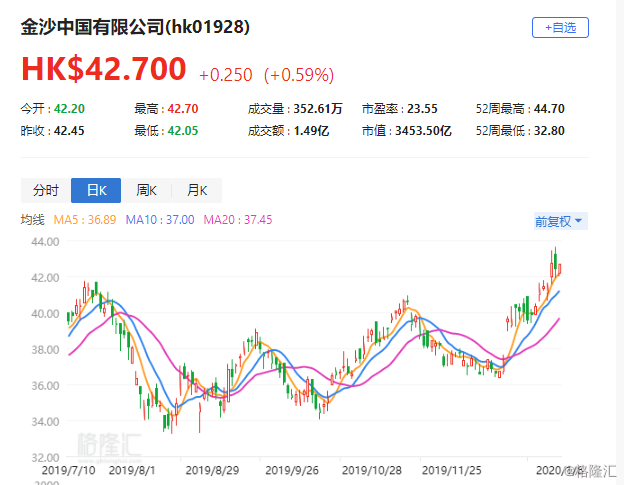
Task: Click the 44.00 price axis label
Action: pyautogui.click(x=45, y=242)
